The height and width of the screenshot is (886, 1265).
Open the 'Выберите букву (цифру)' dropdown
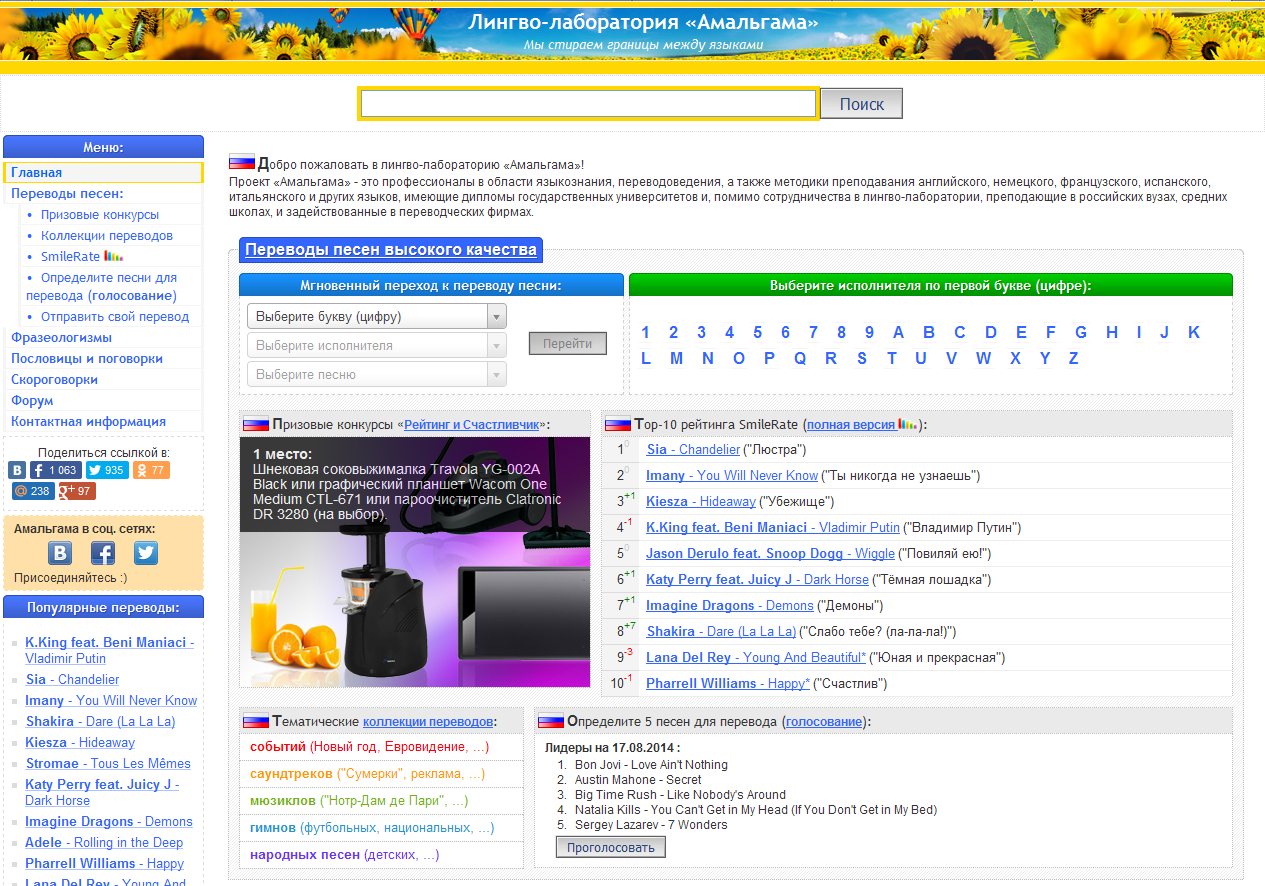coord(376,317)
